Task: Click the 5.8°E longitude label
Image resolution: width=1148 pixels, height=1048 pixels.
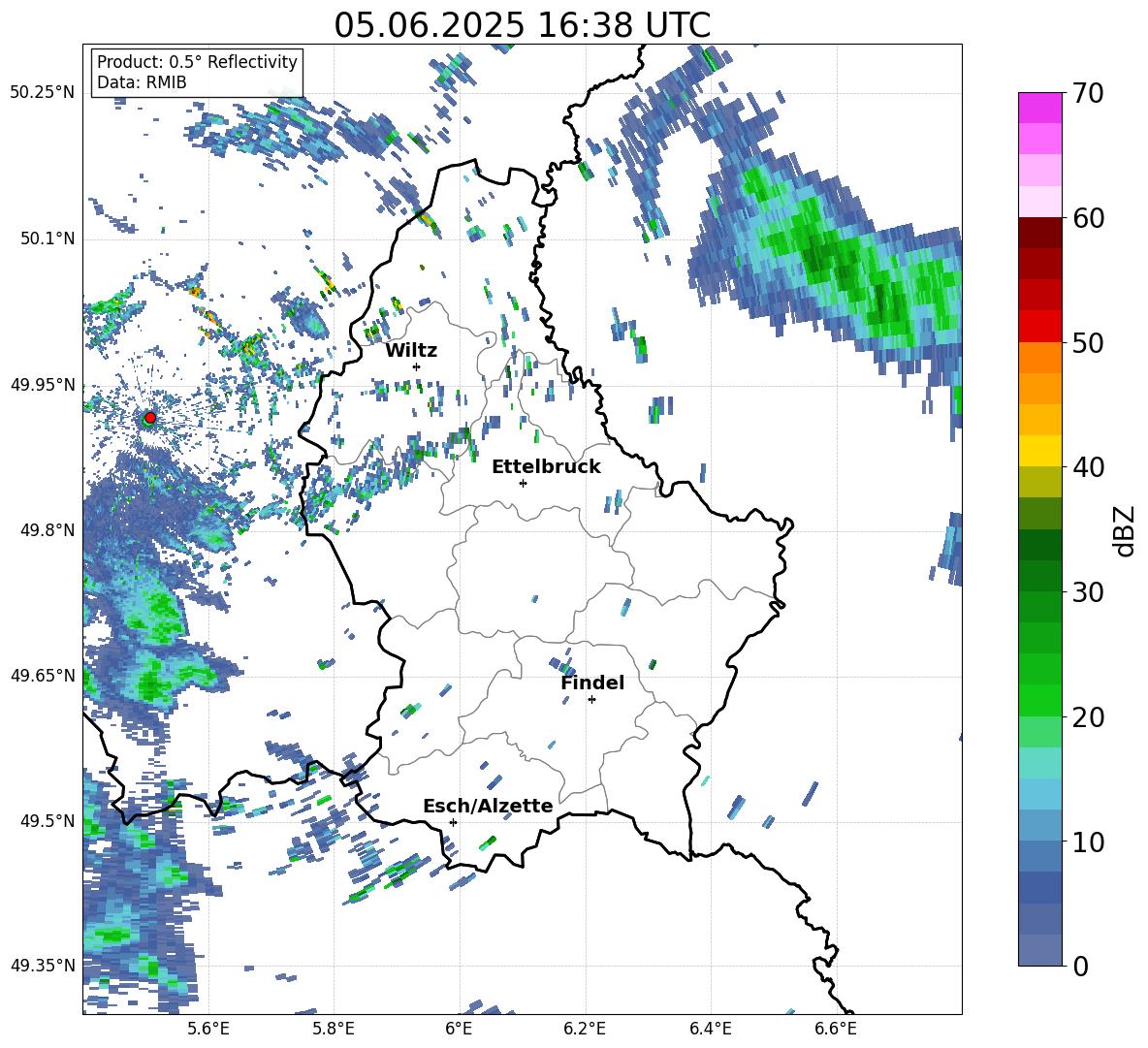Action: [334, 1029]
